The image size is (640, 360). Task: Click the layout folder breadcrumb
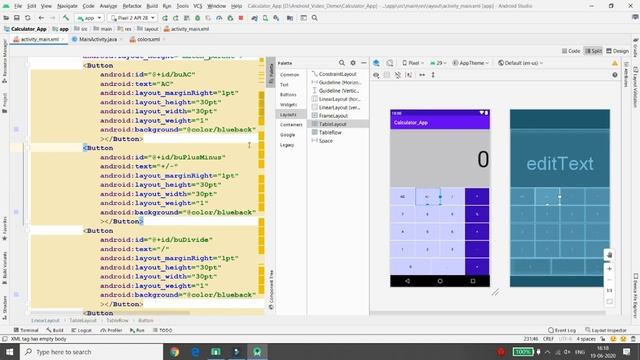148,29
